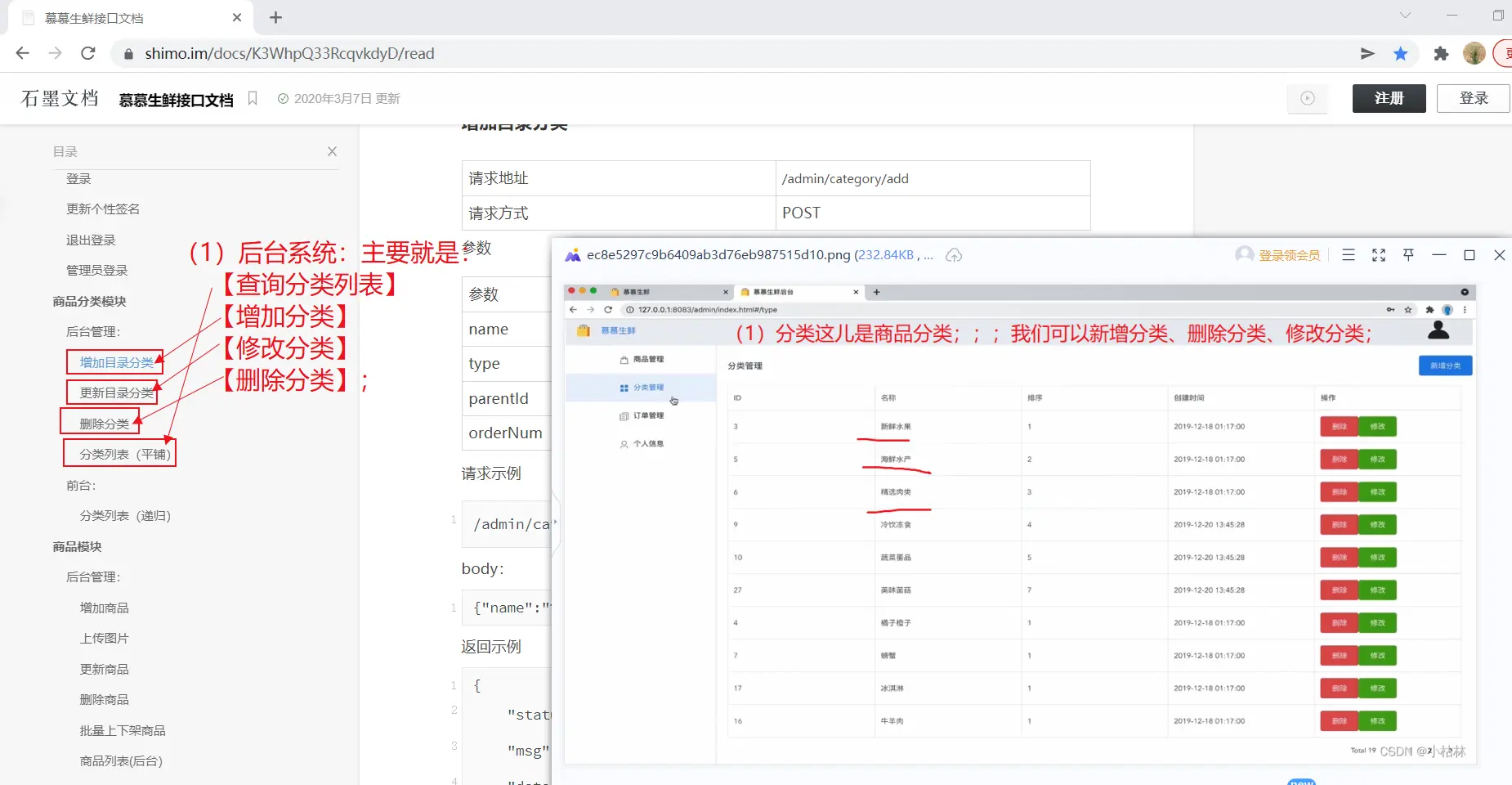Pin the image viewer window on top
The width and height of the screenshot is (1512, 785).
click(1408, 255)
